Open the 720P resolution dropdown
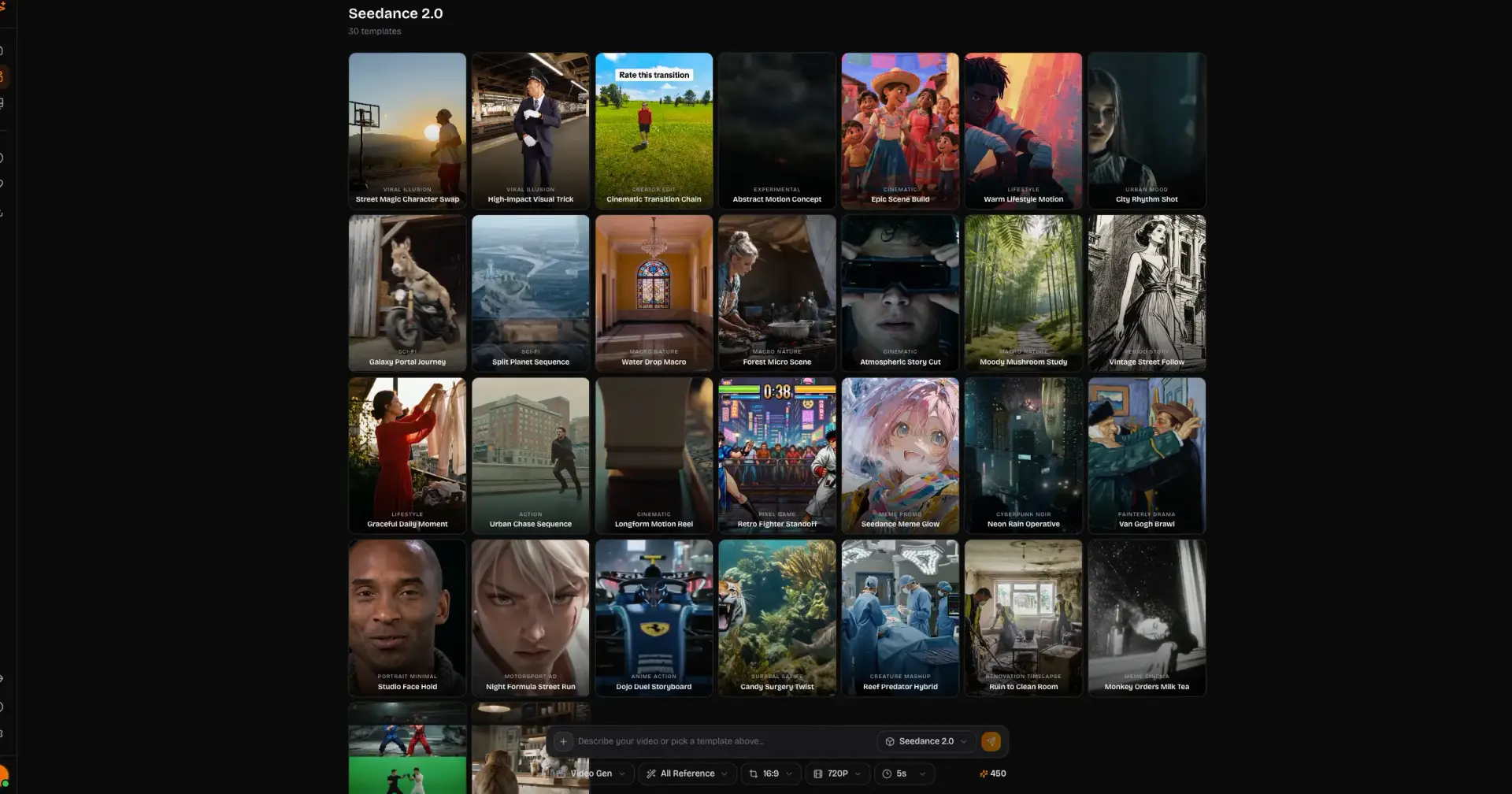The height and width of the screenshot is (794, 1512). click(x=837, y=773)
